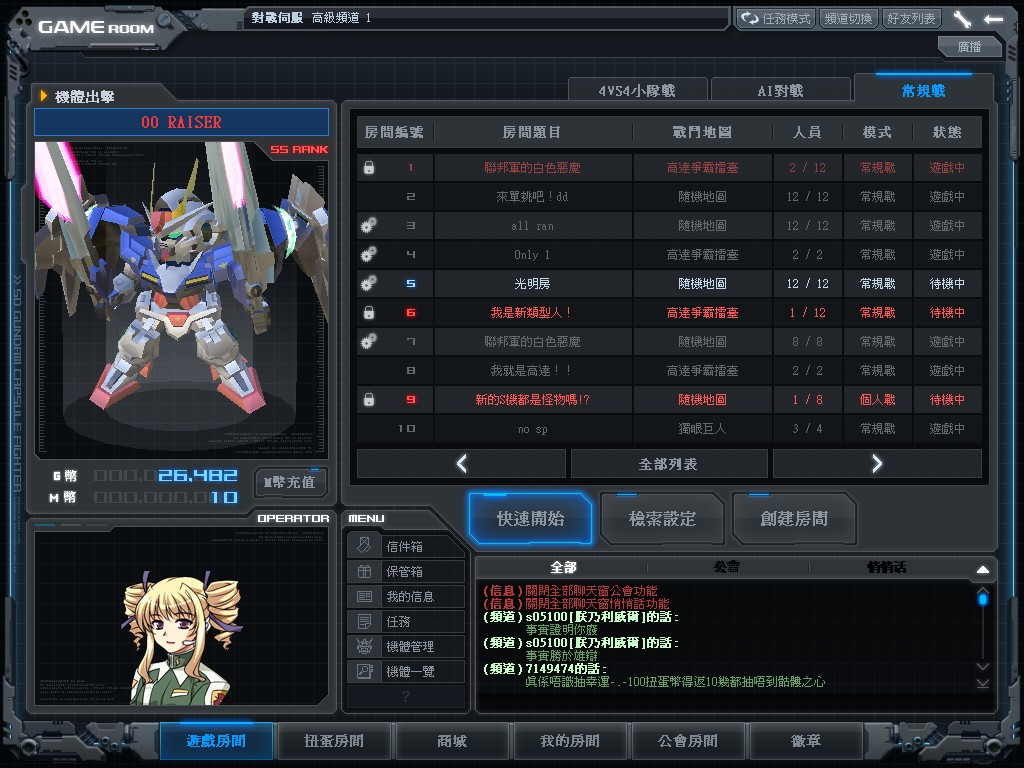Open the 任務 missions icon
Image resolution: width=1024 pixels, height=768 pixels.
(x=364, y=621)
